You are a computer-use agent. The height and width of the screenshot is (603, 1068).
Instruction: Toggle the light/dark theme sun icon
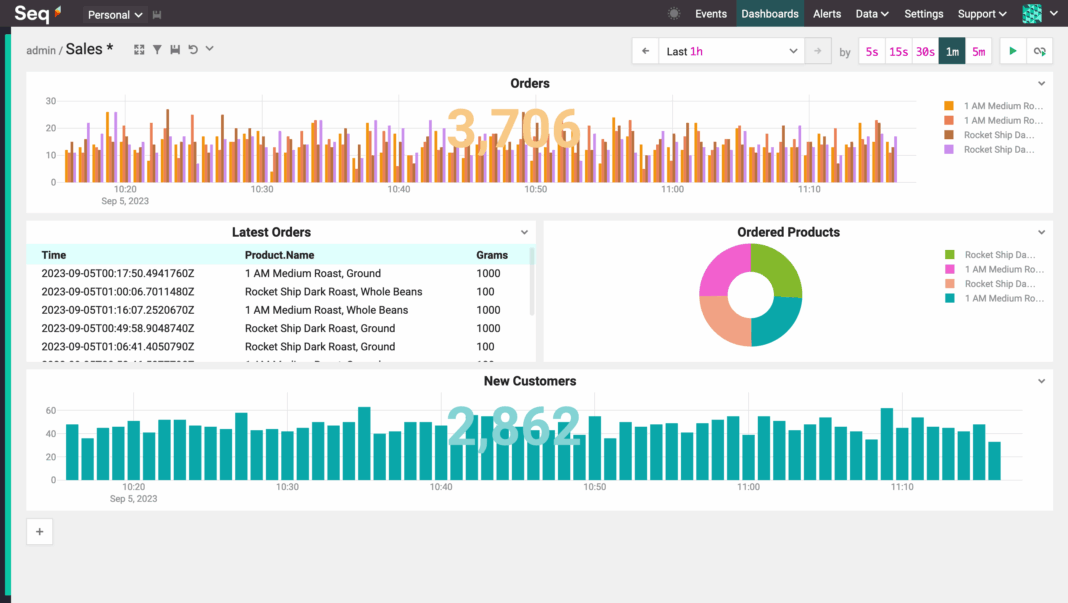[x=674, y=14]
